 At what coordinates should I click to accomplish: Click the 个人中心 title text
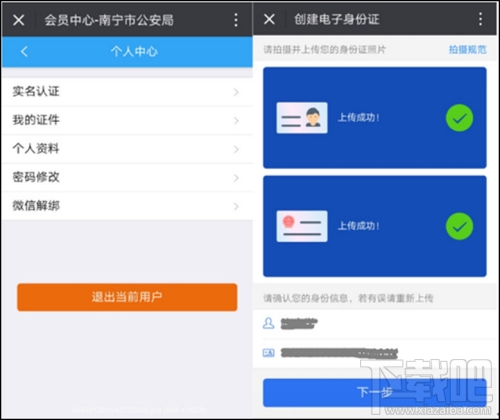point(134,51)
